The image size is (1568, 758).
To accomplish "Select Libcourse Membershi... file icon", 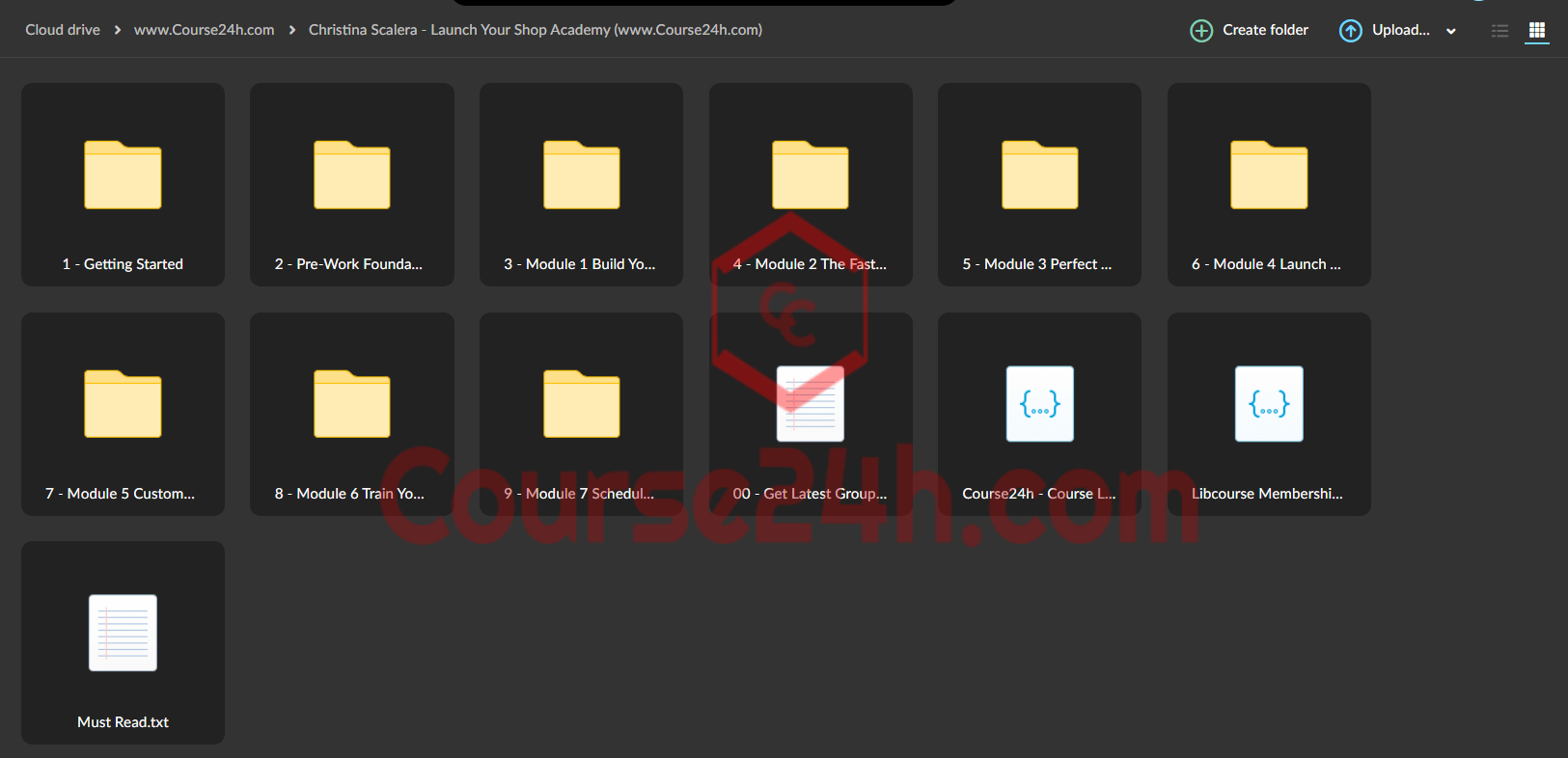I will [1269, 404].
